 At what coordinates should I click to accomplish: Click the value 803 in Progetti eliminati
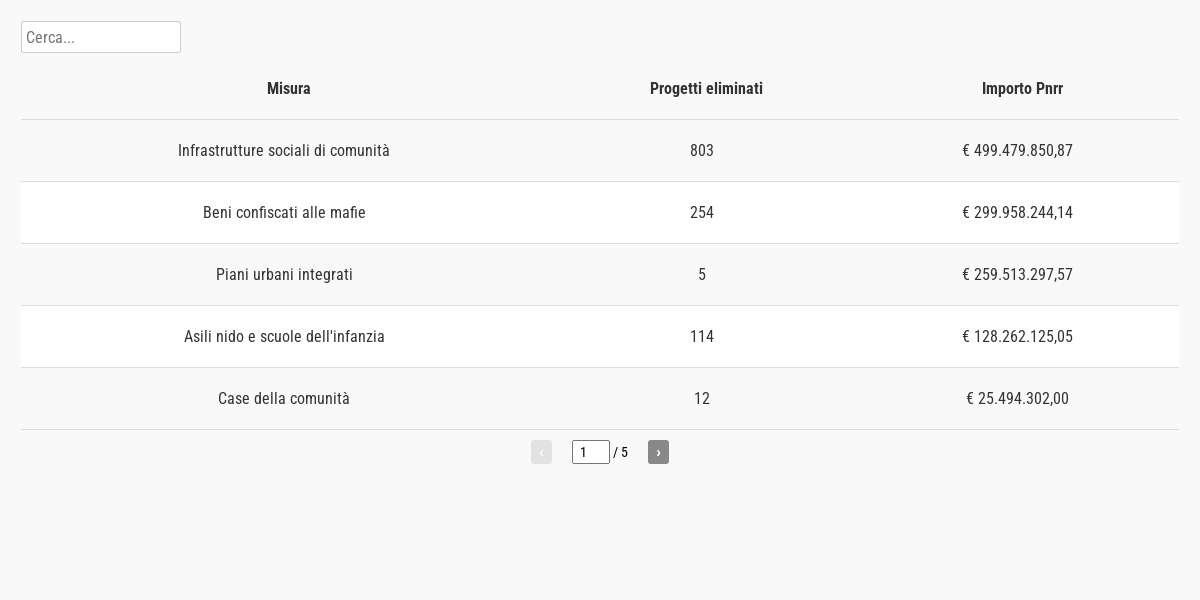click(x=702, y=151)
